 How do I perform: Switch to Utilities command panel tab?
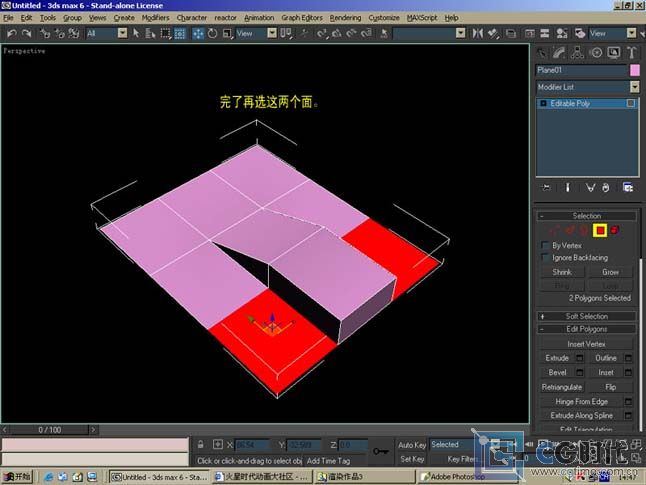click(632, 53)
